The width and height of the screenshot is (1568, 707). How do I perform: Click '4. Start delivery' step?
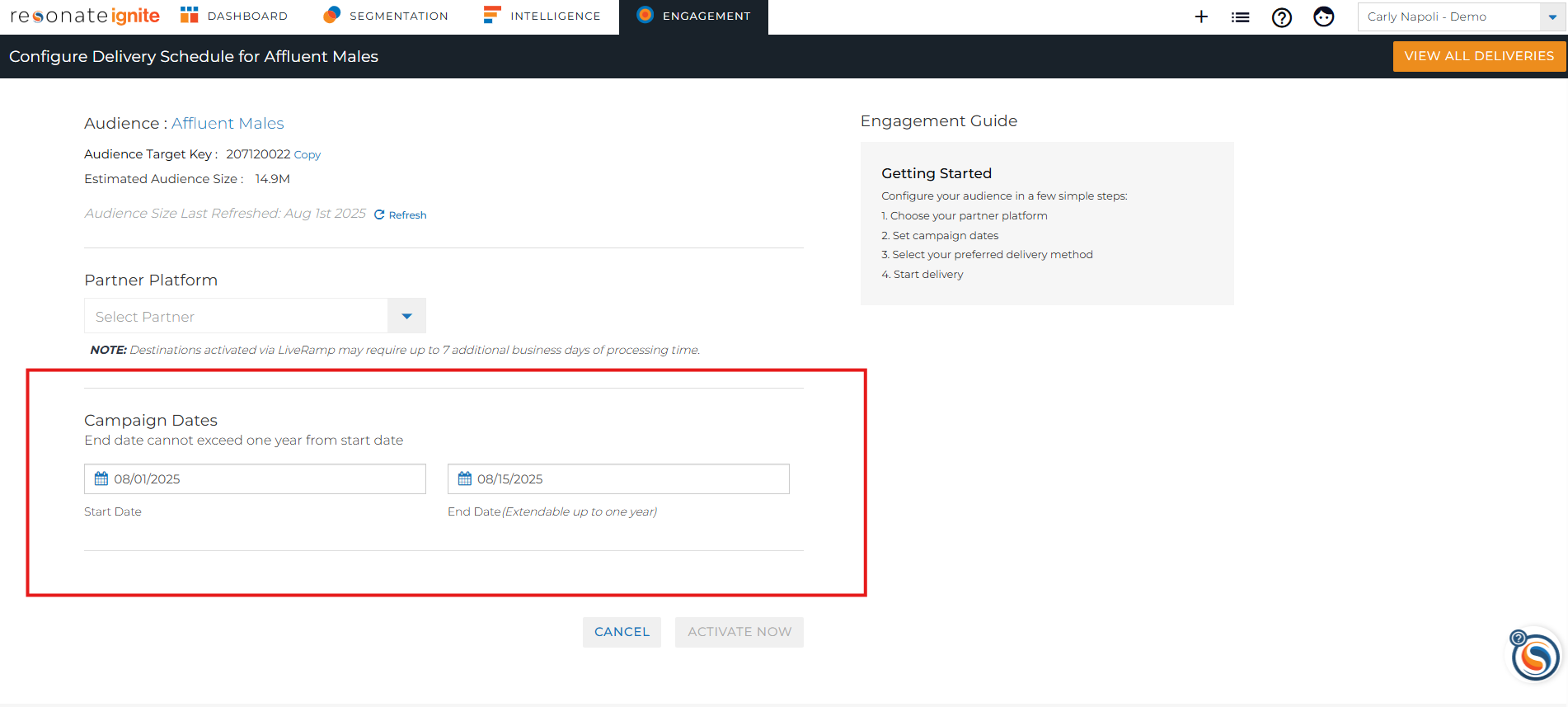click(922, 274)
